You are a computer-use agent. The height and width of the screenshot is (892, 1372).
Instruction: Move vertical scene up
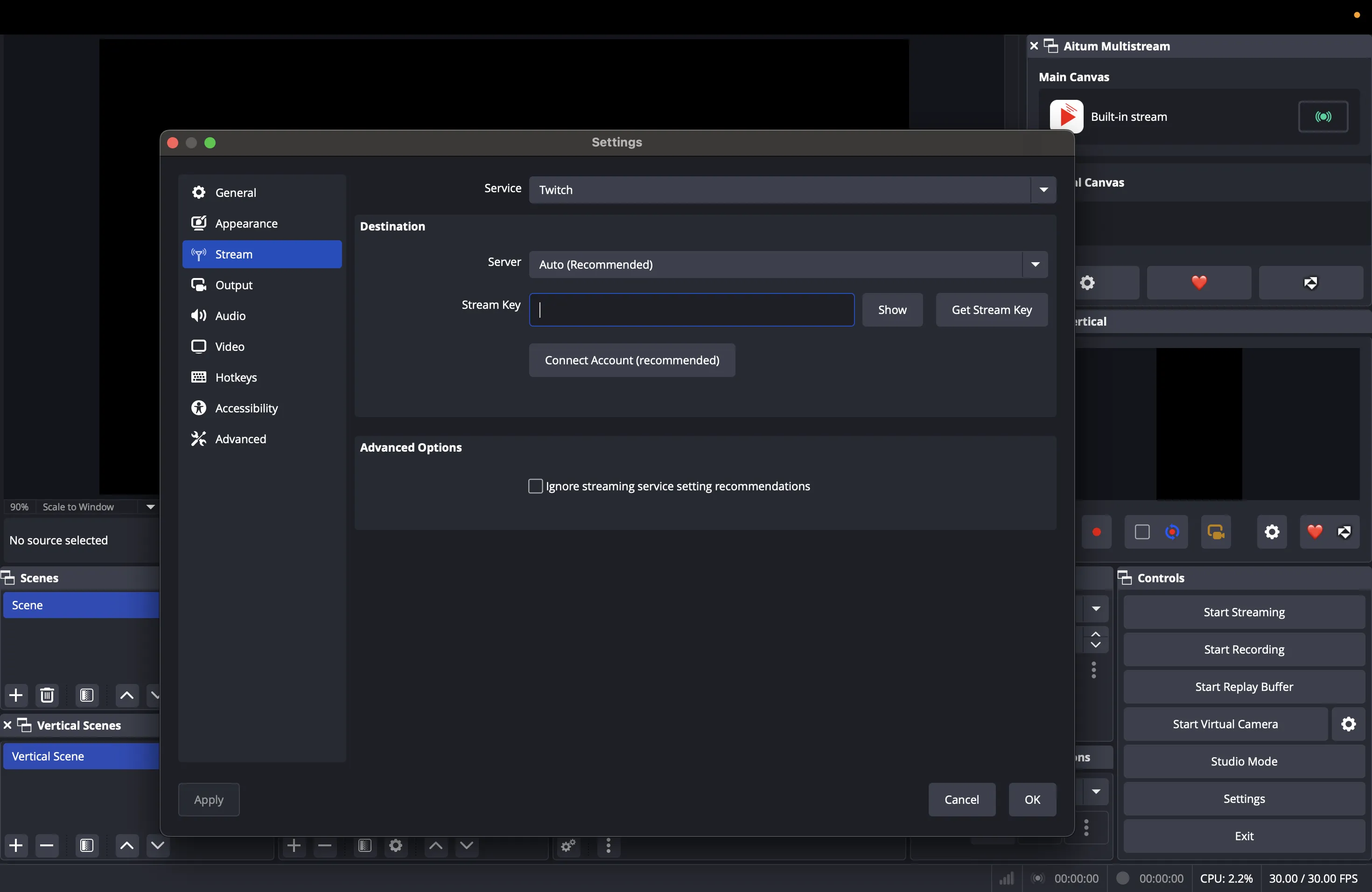127,846
